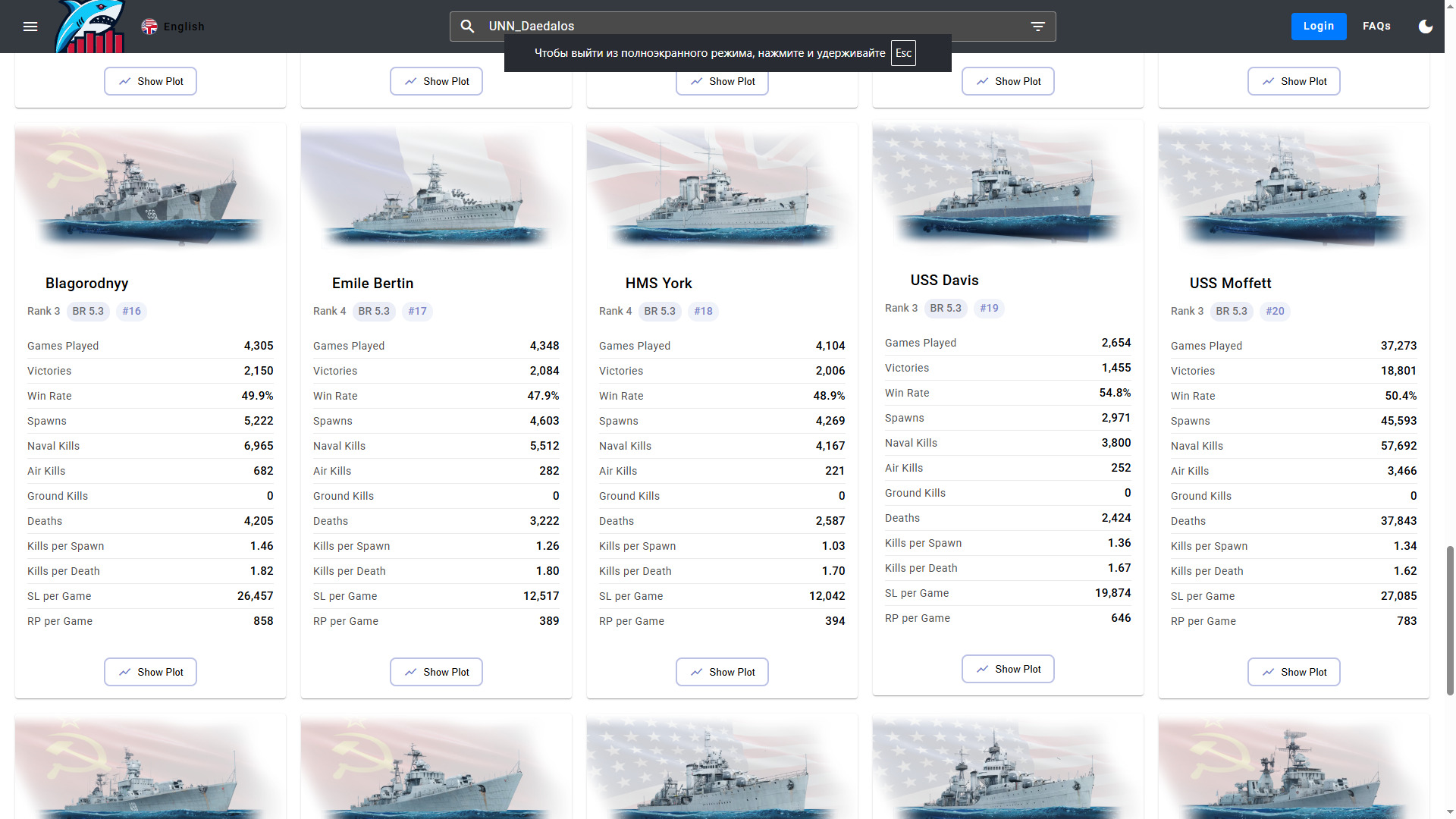
Task: Show plot for HMS York
Action: [x=722, y=672]
